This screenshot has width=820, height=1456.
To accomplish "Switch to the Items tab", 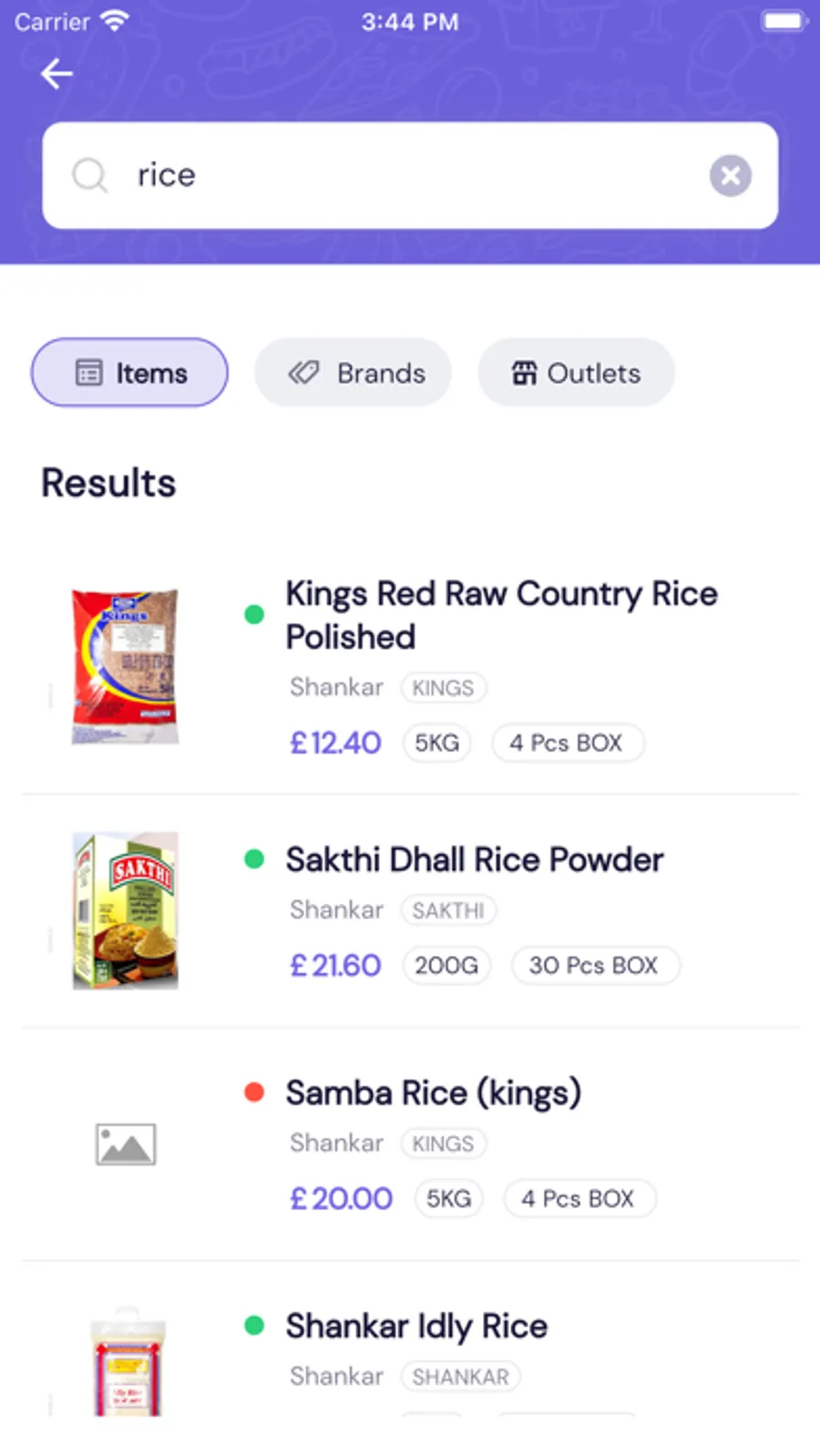I will (x=130, y=373).
